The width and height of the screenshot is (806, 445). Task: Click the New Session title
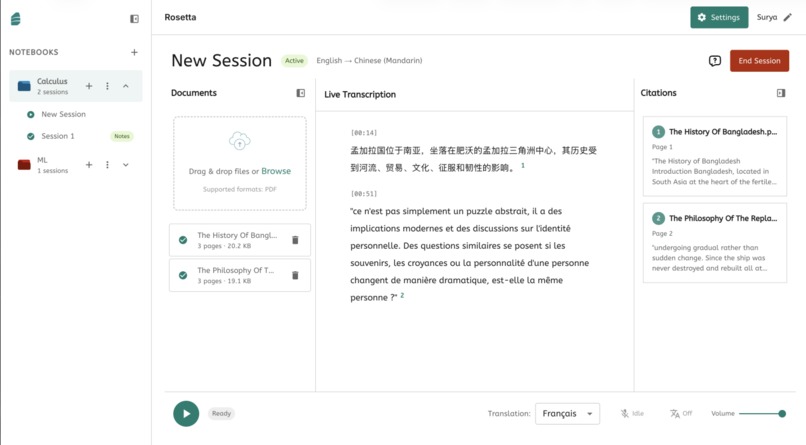click(222, 61)
